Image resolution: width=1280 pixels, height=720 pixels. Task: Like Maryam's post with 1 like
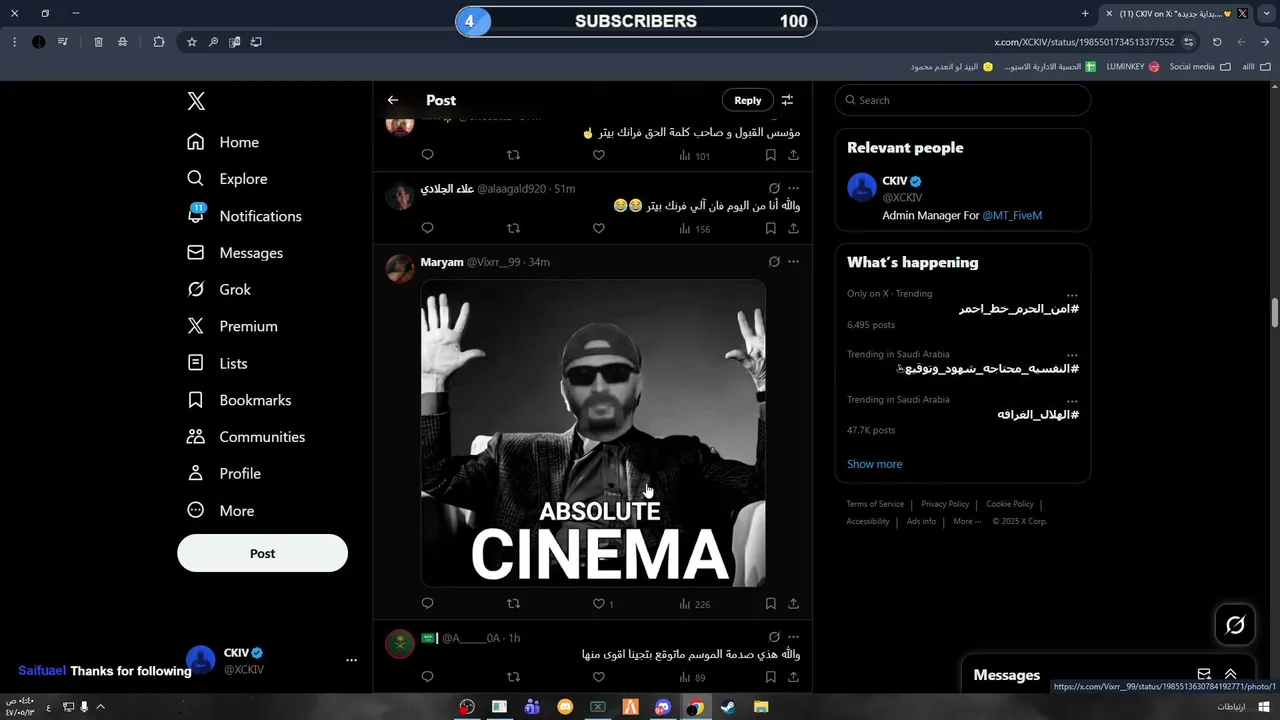(602, 603)
